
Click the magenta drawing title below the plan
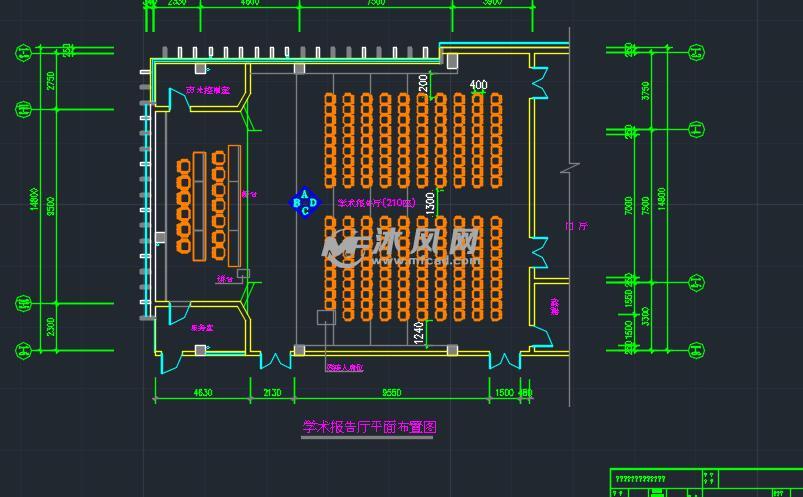(369, 427)
